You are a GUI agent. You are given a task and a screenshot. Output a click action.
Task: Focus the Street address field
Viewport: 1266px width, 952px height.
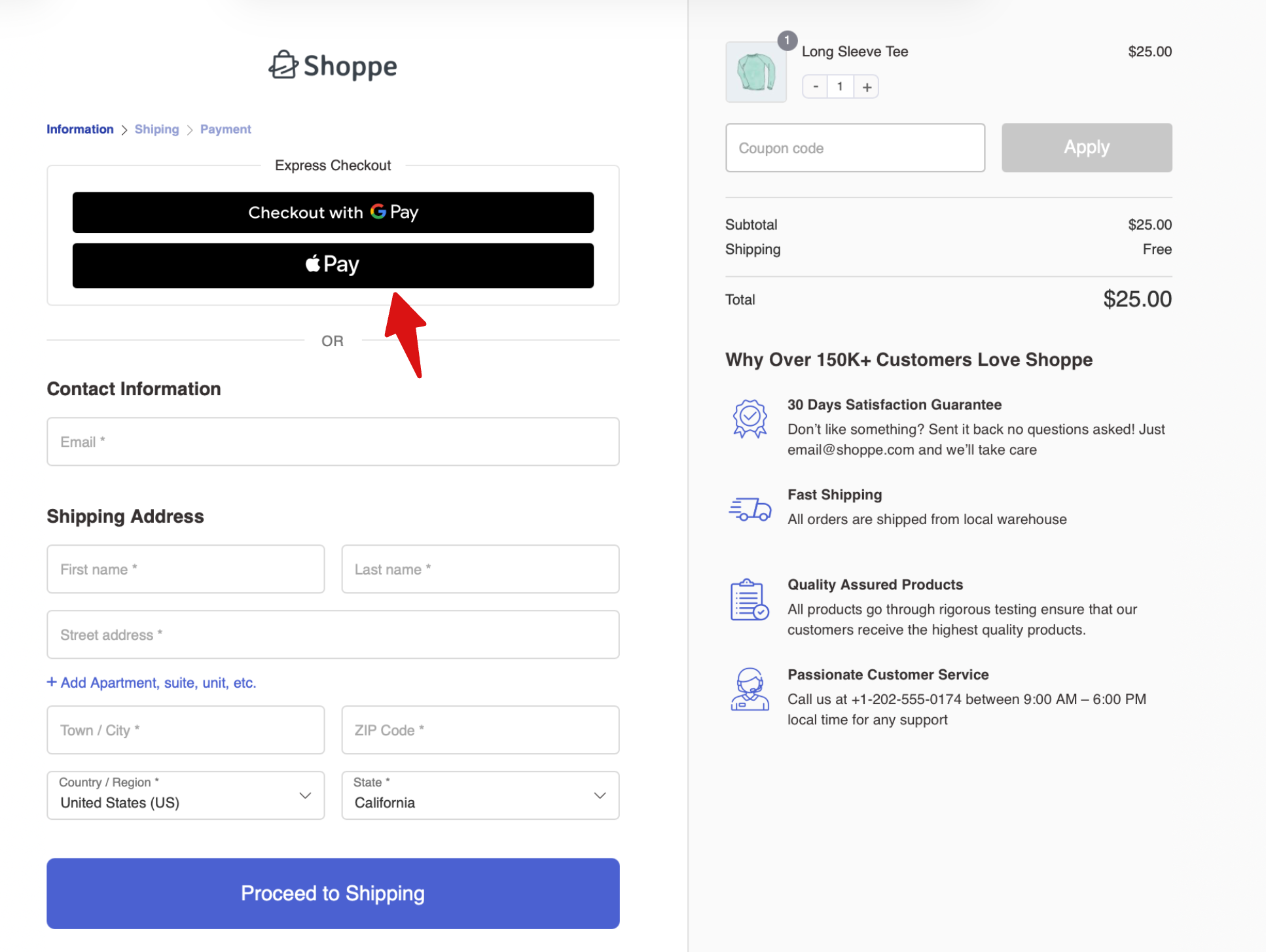[333, 635]
